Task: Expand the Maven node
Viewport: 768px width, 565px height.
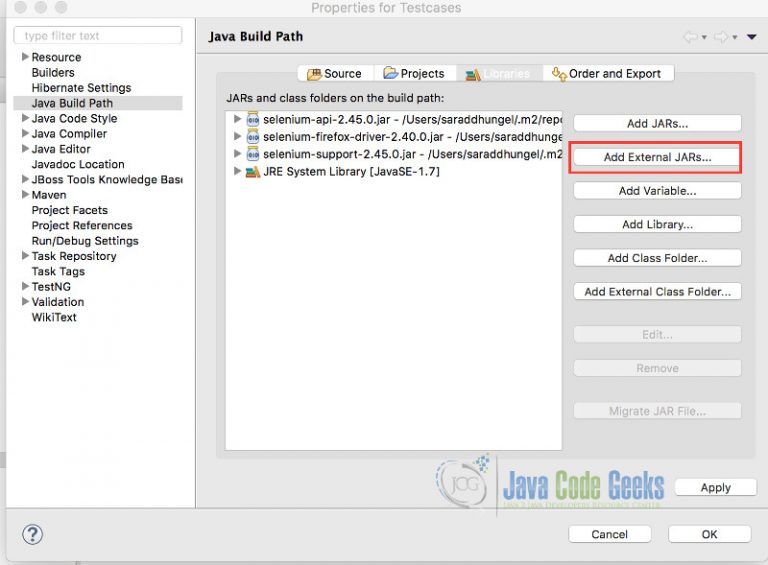Action: click(25, 194)
